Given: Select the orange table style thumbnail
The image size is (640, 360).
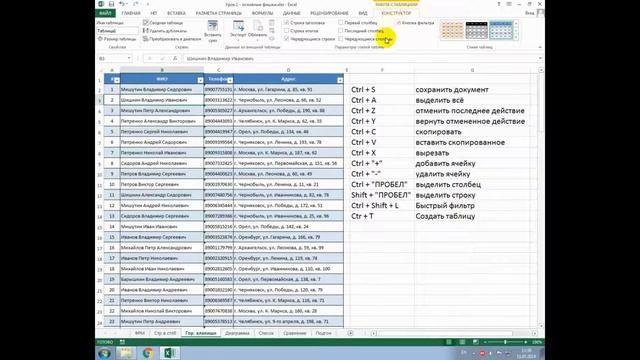Looking at the screenshot, I should pyautogui.click(x=452, y=31).
